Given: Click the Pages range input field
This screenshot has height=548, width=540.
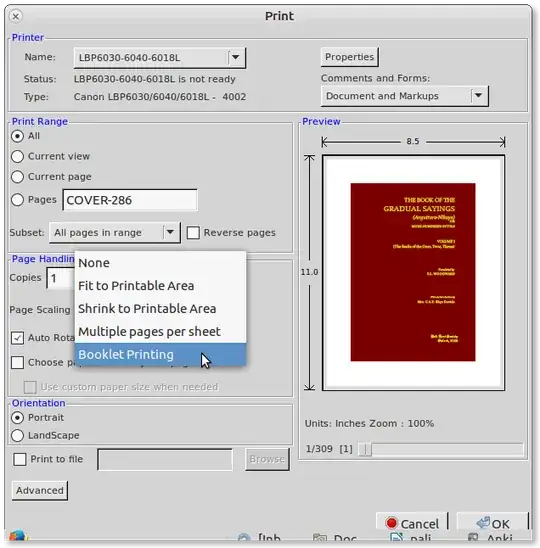Looking at the screenshot, I should 130,200.
